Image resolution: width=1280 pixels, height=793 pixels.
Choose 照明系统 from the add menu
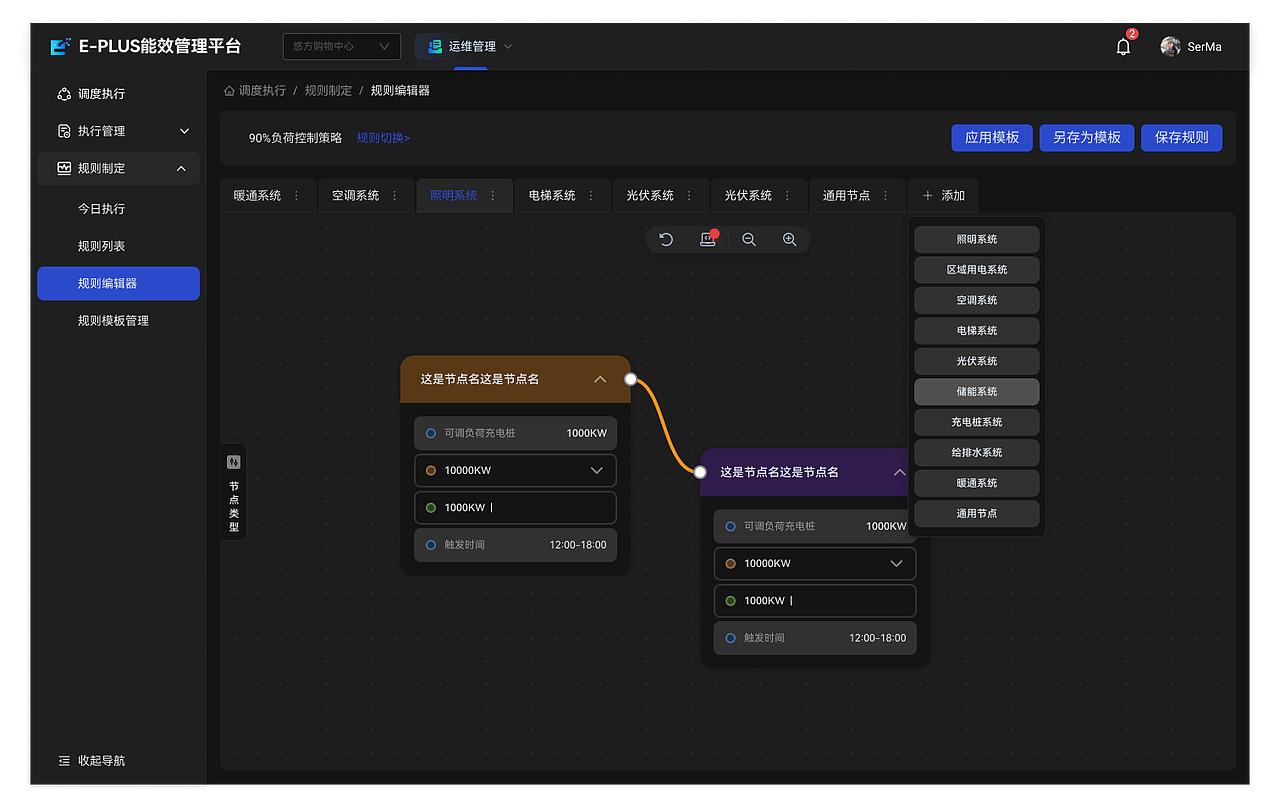point(977,239)
